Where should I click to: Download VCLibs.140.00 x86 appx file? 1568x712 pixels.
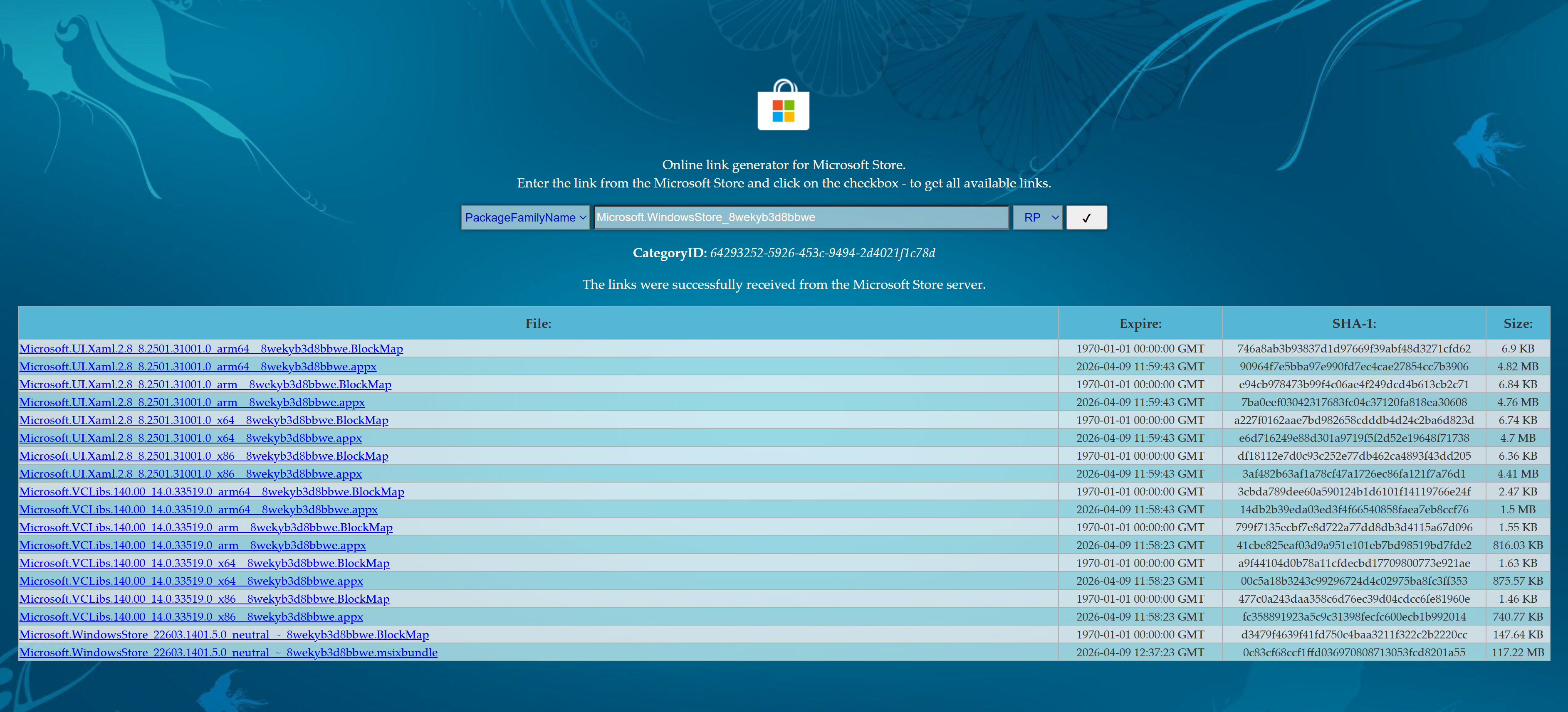(x=191, y=616)
